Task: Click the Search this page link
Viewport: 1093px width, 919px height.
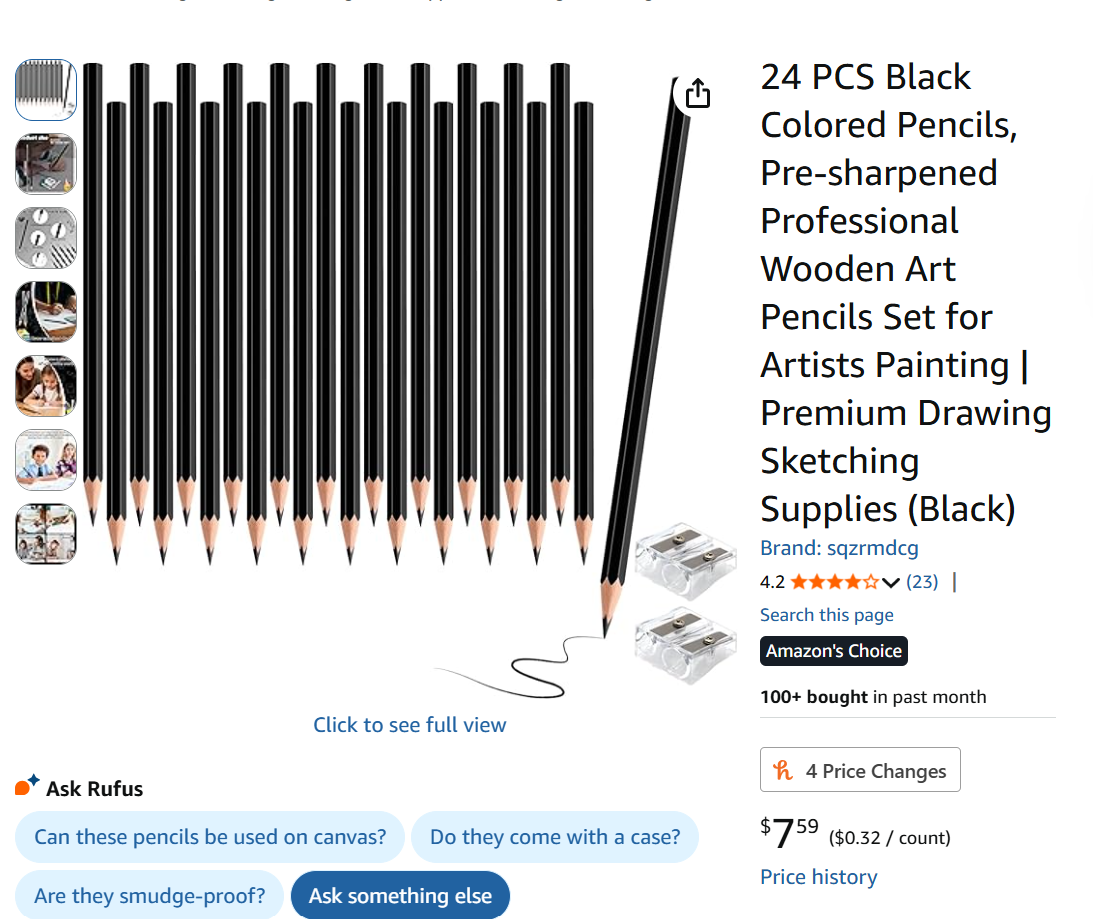Action: (x=826, y=615)
